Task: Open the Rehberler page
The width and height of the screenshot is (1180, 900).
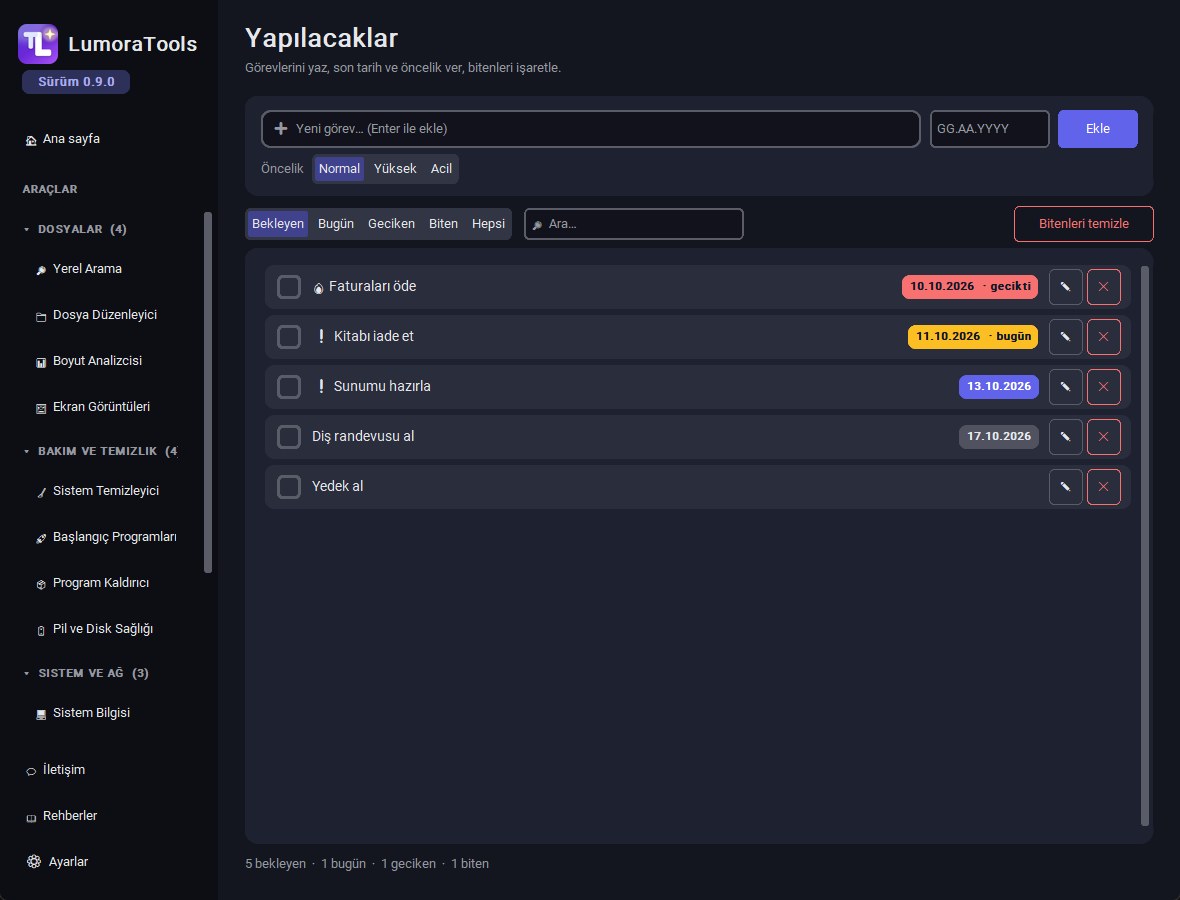Action: pos(60,816)
